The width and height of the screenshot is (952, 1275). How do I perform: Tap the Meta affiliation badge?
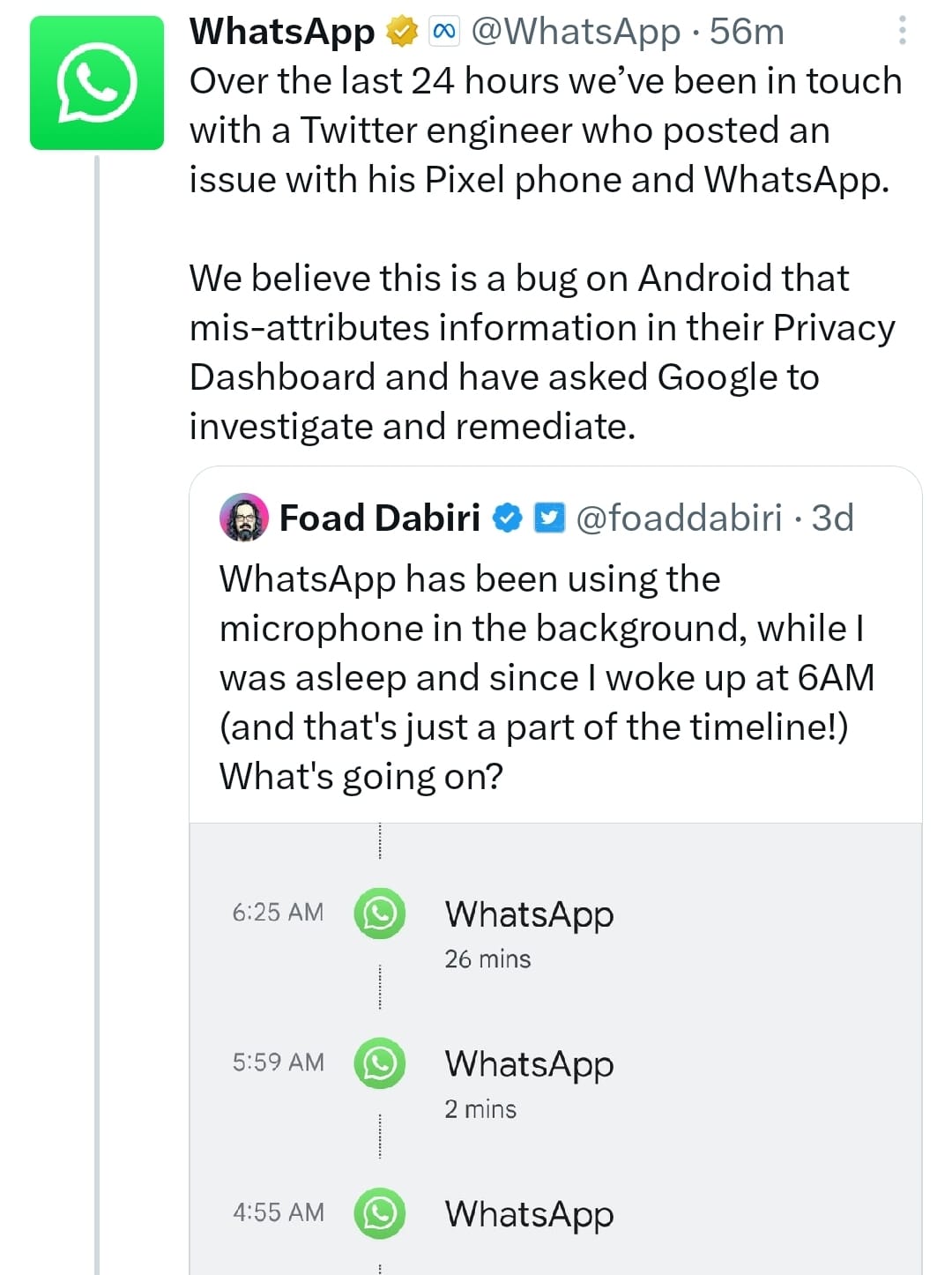tap(443, 33)
